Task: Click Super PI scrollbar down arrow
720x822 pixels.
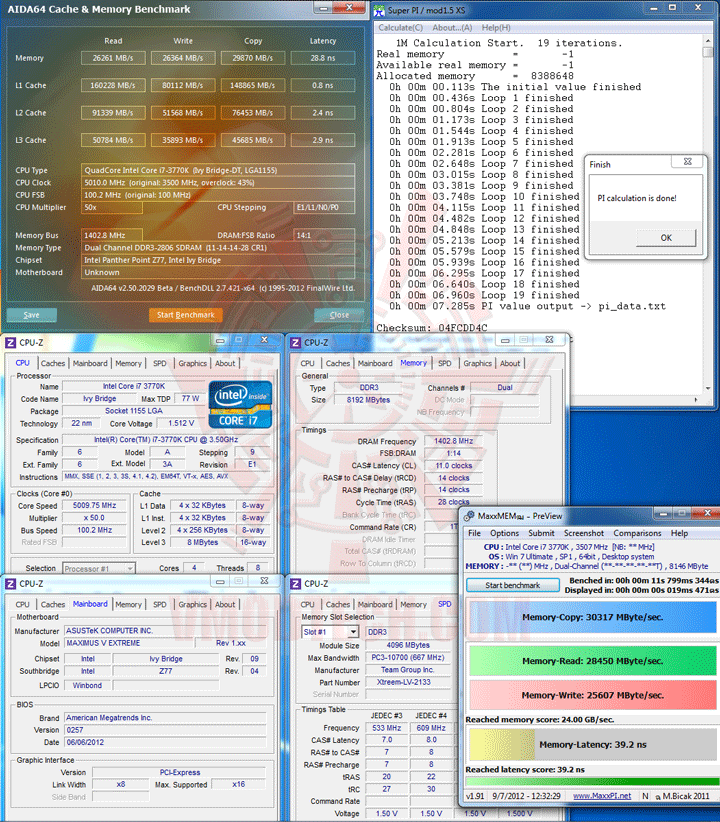Action: (x=708, y=388)
